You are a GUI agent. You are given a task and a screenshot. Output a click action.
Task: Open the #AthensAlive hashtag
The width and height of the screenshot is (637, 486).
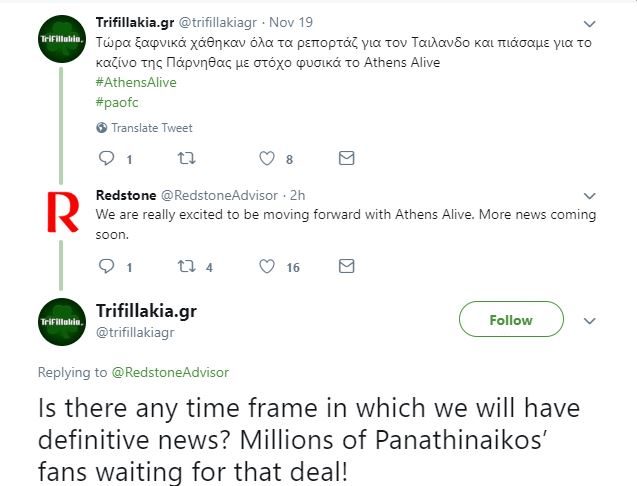point(136,82)
